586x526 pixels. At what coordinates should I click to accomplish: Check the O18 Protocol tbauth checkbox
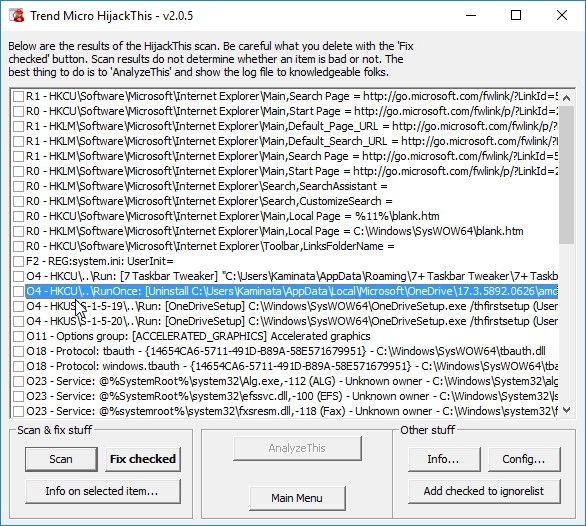click(18, 351)
